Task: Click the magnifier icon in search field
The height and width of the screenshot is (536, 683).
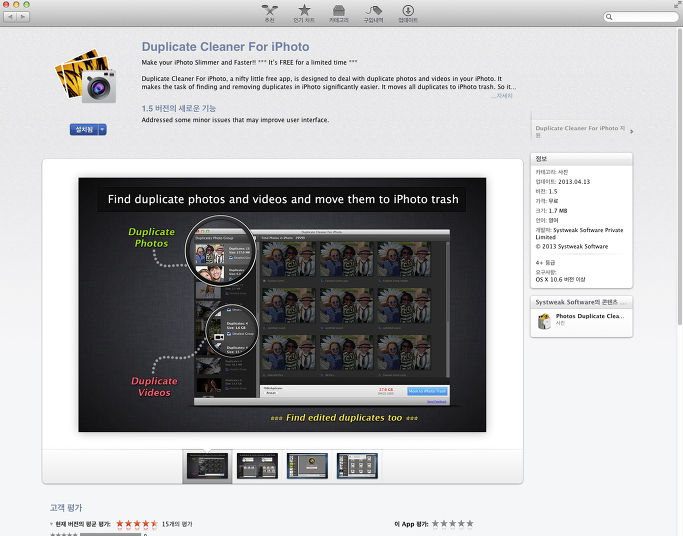Action: point(609,17)
